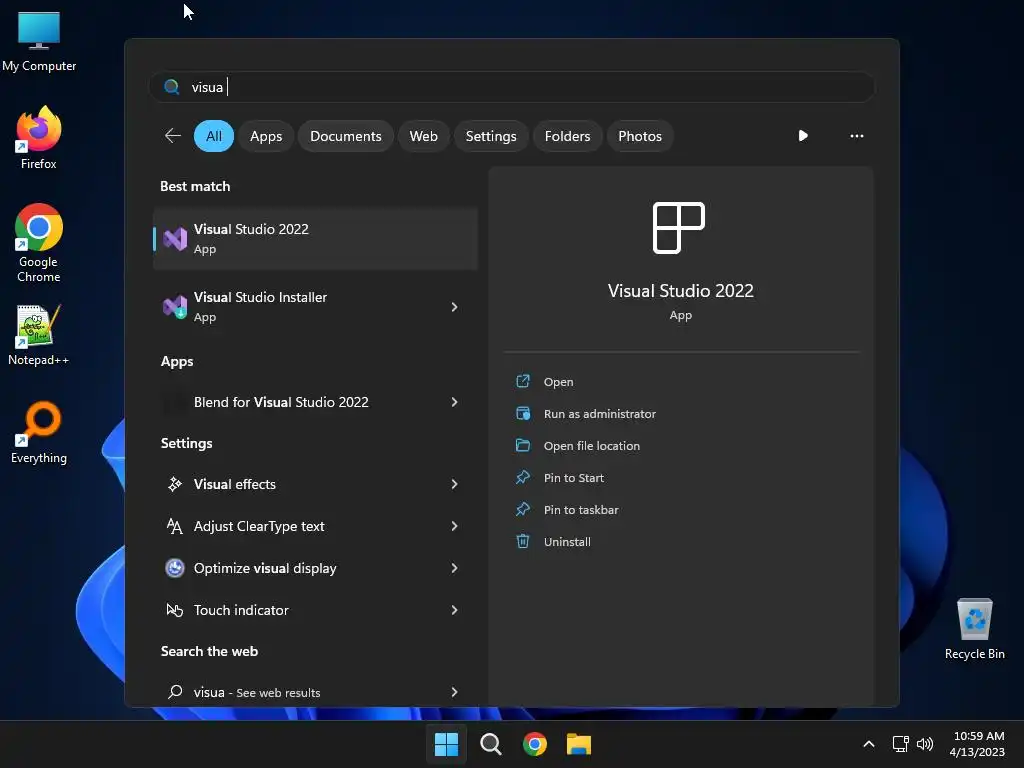Viewport: 1024px width, 768px height.
Task: Switch to the Documents filter tab
Action: (345, 136)
